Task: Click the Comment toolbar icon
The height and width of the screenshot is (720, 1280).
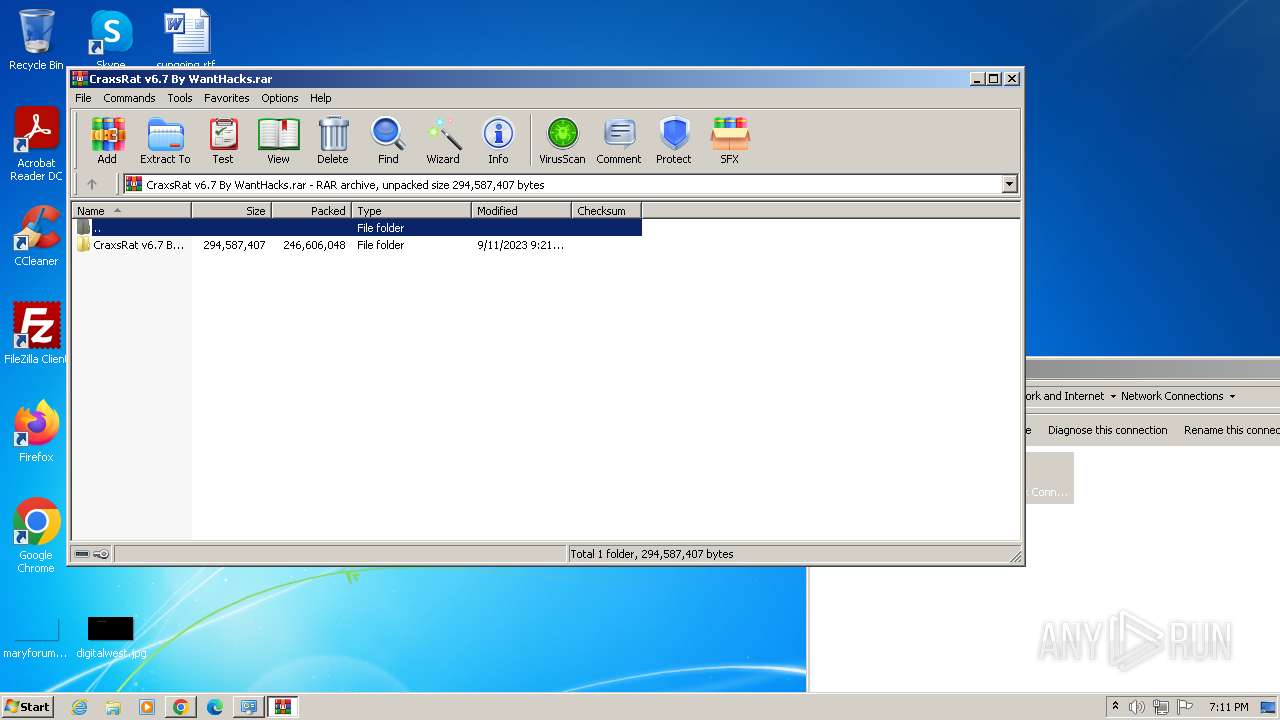Action: (x=619, y=141)
